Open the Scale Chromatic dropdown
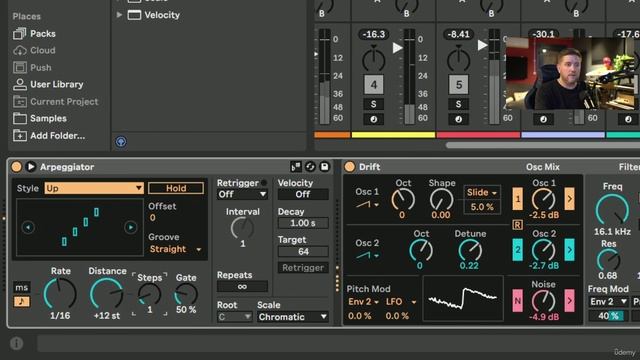The image size is (640, 360). pyautogui.click(x=293, y=317)
